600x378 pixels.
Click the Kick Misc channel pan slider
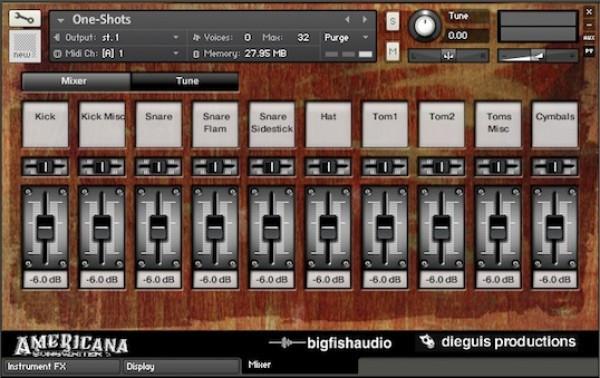102,167
